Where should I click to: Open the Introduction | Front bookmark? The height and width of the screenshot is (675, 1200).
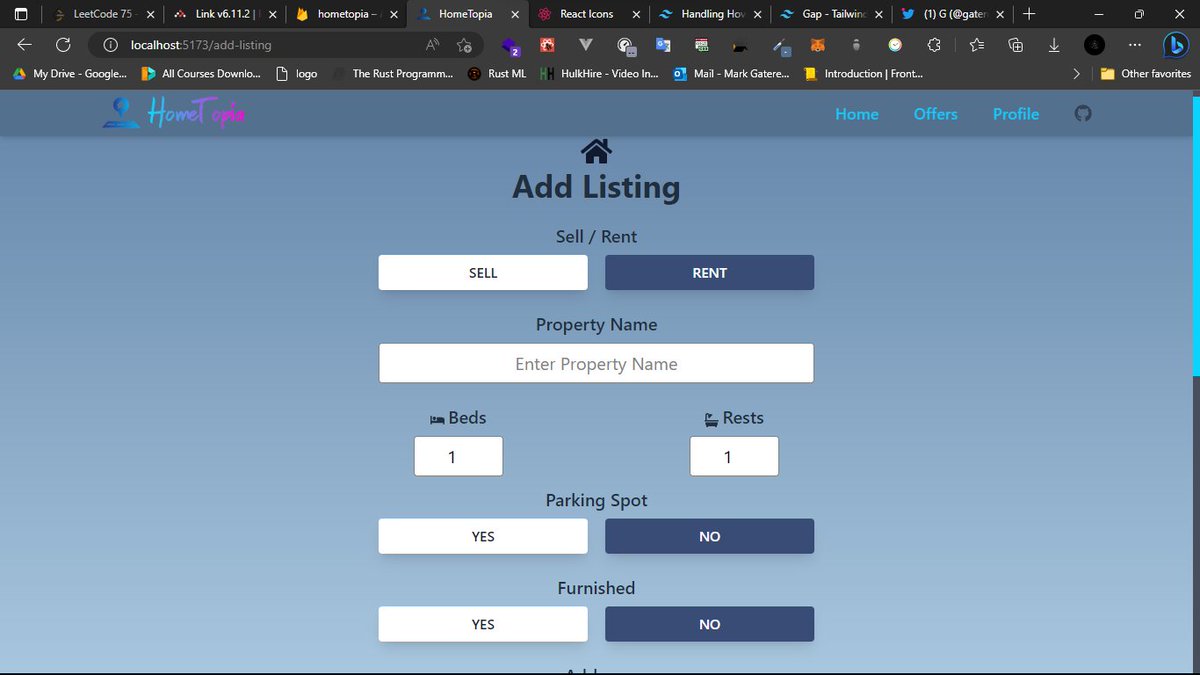pos(863,74)
